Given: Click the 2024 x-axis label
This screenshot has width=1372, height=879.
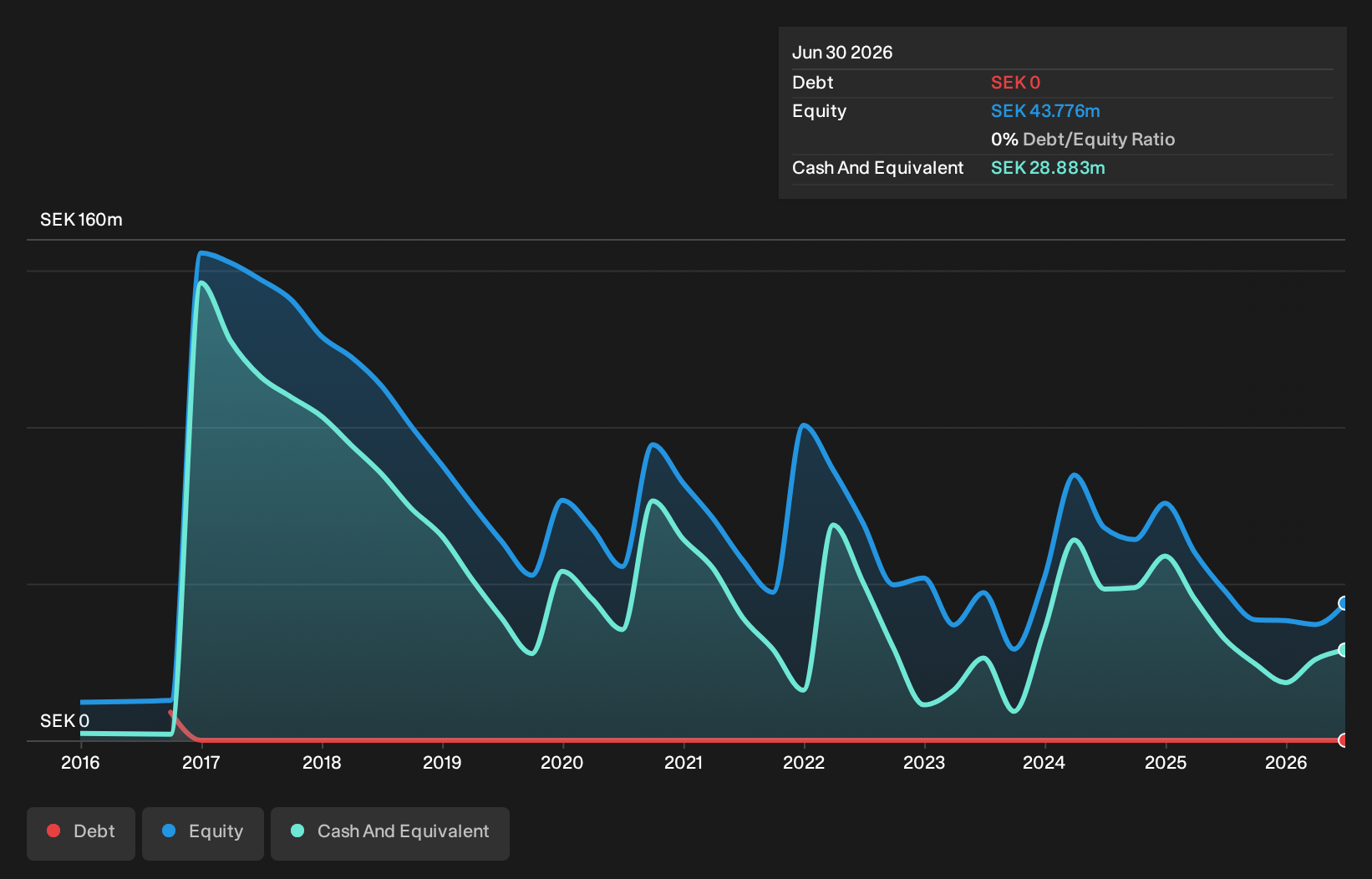Looking at the screenshot, I should [x=1044, y=762].
